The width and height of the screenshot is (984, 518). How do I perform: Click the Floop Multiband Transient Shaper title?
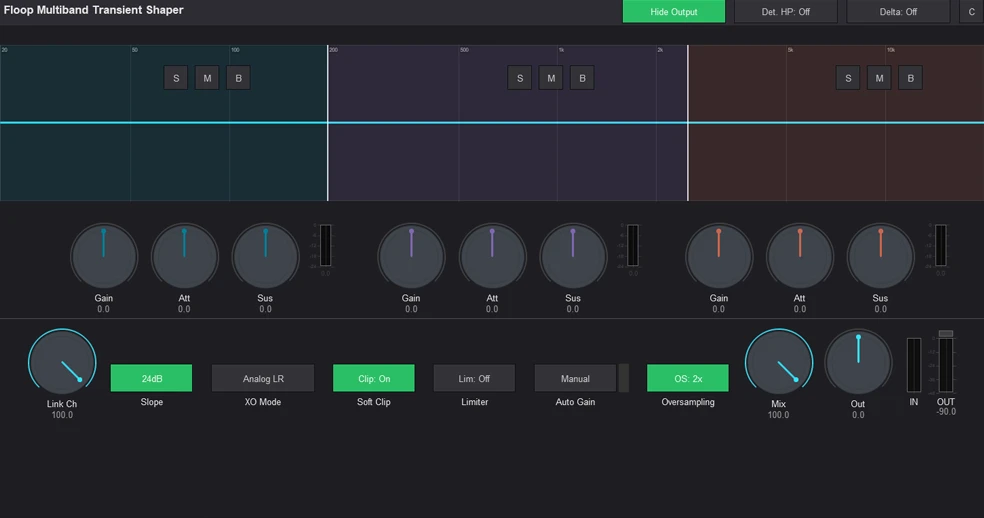pos(94,10)
